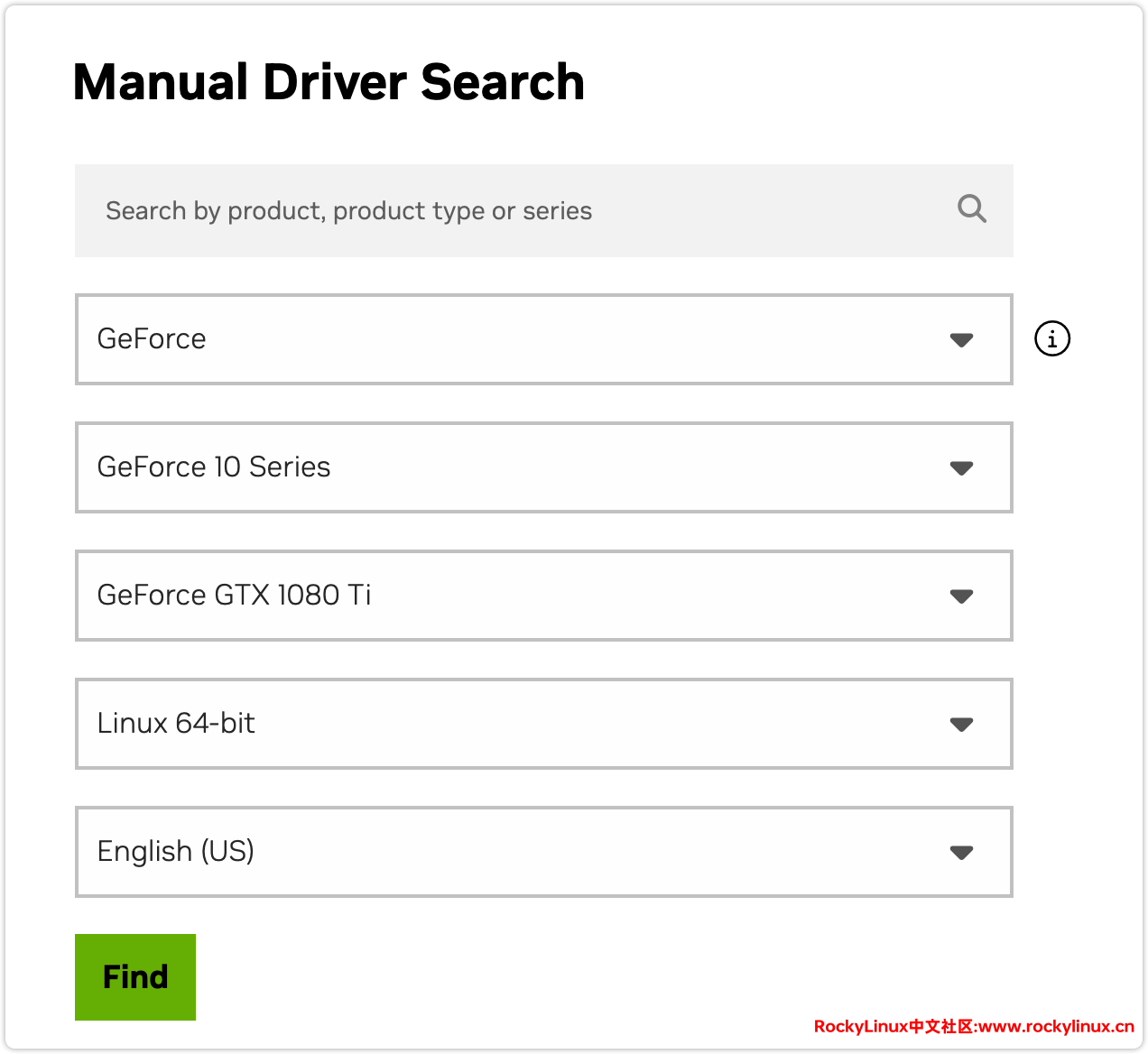Click the arrow icon on GeForce product type

(961, 340)
